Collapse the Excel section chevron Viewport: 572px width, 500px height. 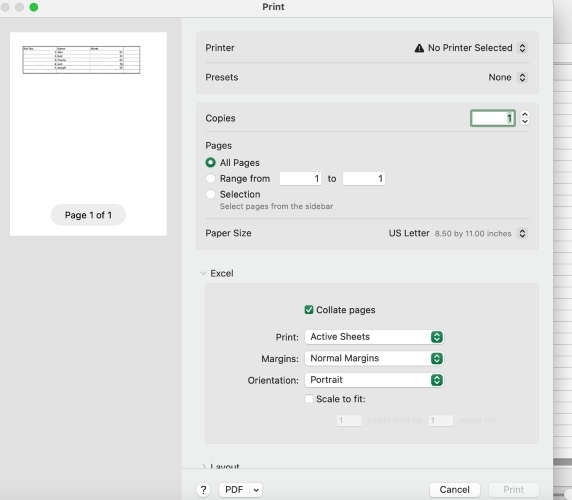point(203,273)
